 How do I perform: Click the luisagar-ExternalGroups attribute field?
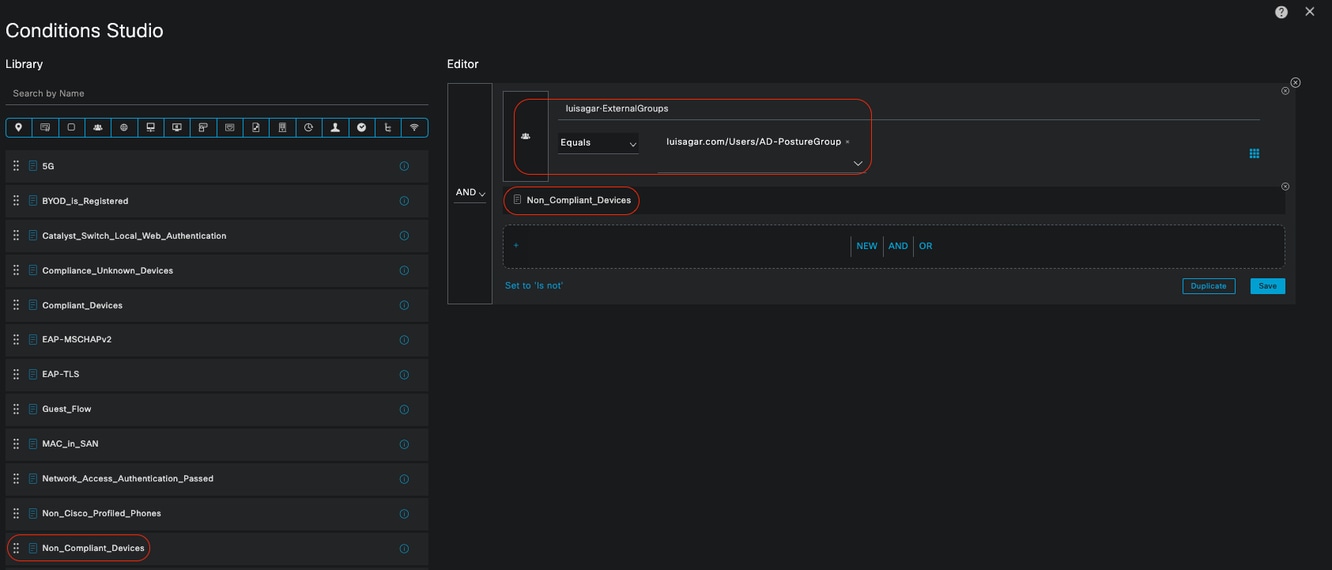pos(908,108)
